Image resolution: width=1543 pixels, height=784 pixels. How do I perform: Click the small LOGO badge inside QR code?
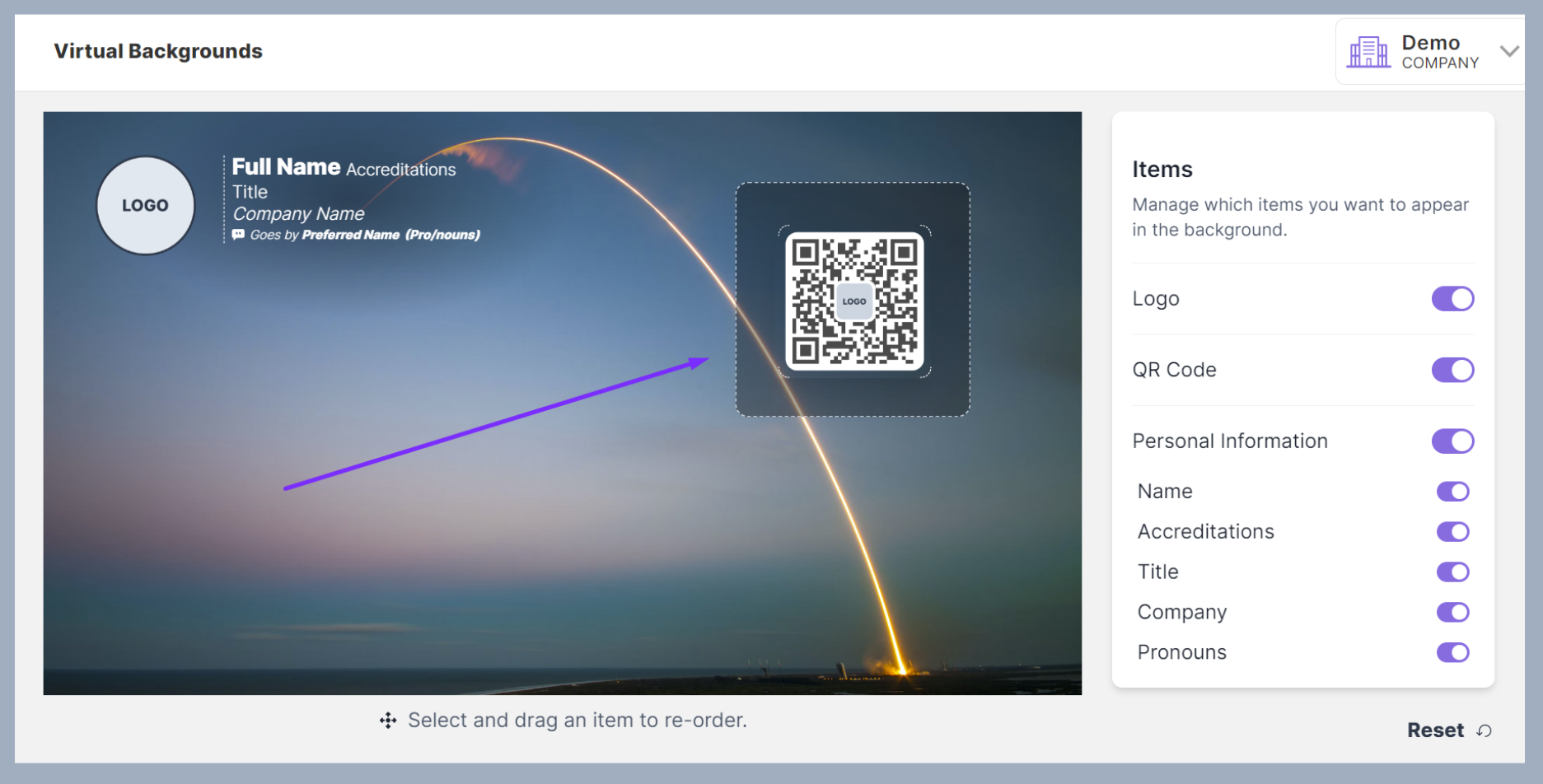click(x=854, y=301)
